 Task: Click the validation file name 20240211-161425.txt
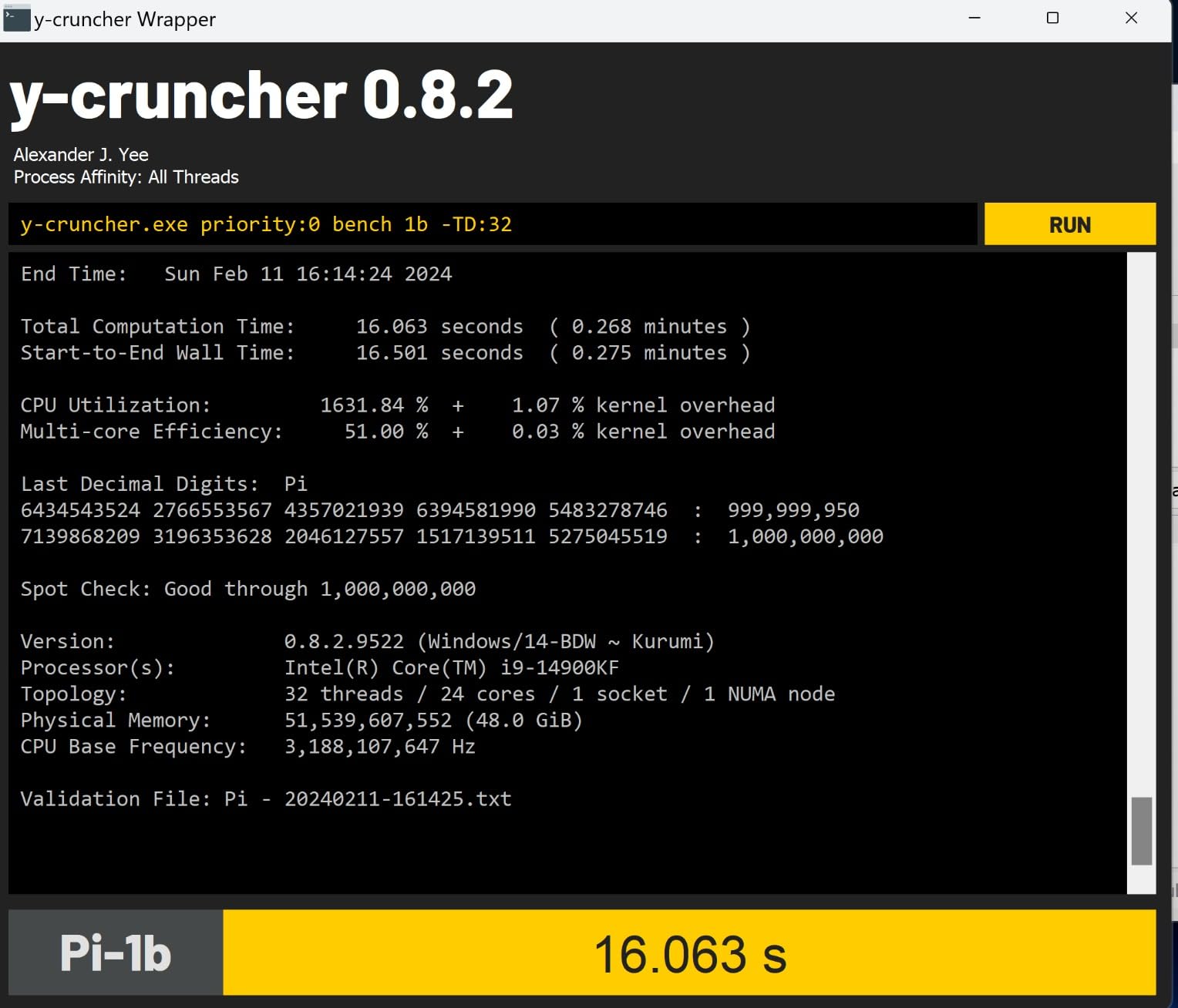coord(398,798)
